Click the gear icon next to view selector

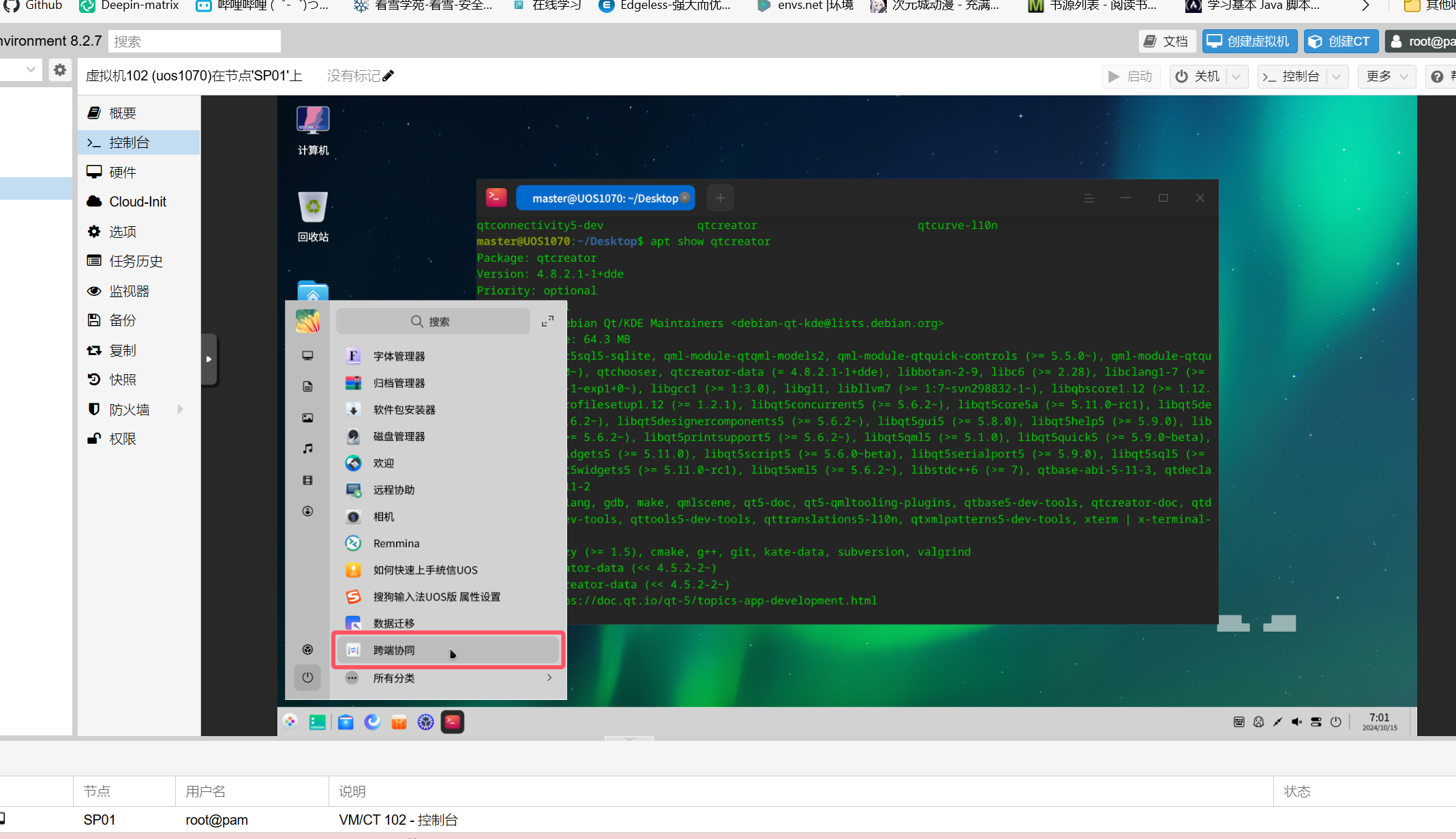(x=60, y=70)
